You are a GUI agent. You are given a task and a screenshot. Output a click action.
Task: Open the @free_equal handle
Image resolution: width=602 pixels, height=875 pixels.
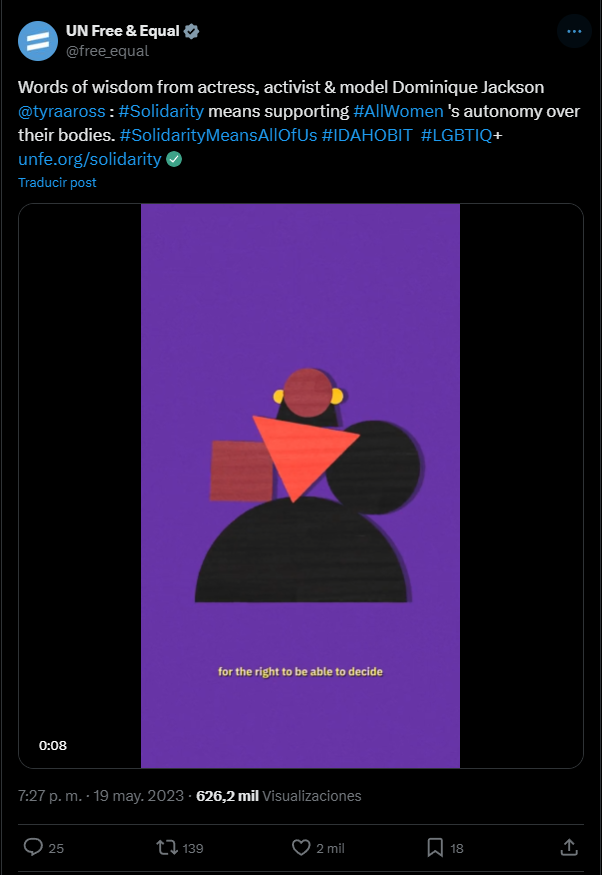click(107, 51)
